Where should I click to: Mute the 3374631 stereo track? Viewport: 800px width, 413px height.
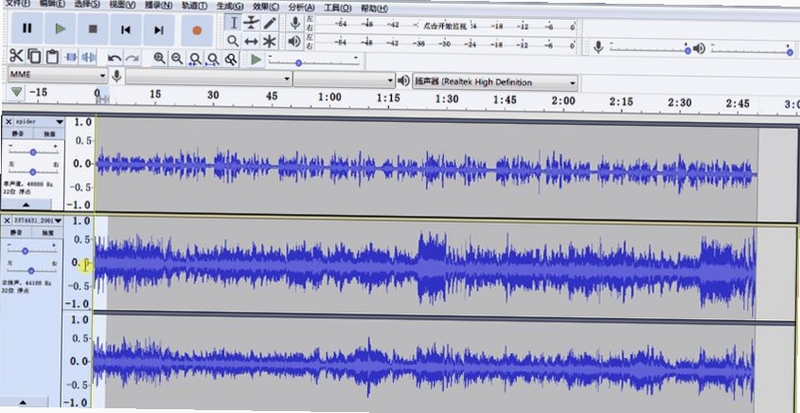(17, 232)
